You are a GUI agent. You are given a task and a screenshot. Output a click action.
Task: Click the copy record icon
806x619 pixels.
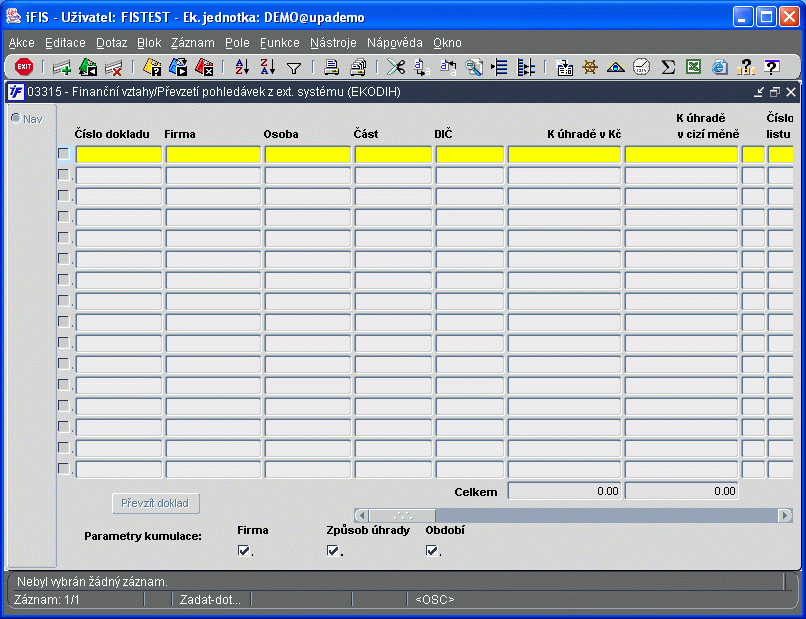pyautogui.click(x=448, y=67)
